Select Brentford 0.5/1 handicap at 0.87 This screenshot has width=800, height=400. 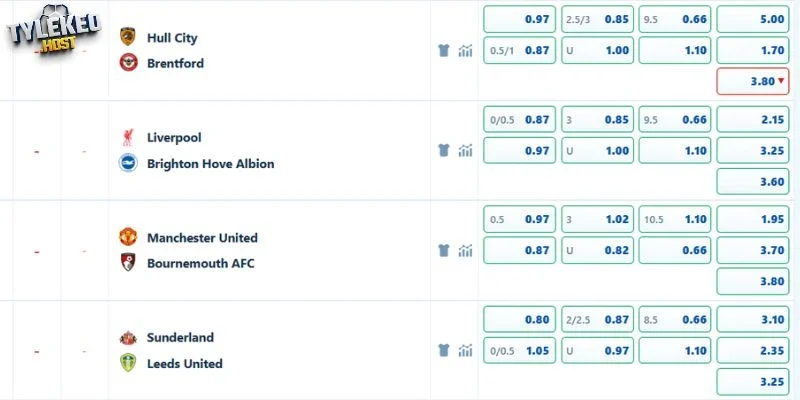[519, 51]
